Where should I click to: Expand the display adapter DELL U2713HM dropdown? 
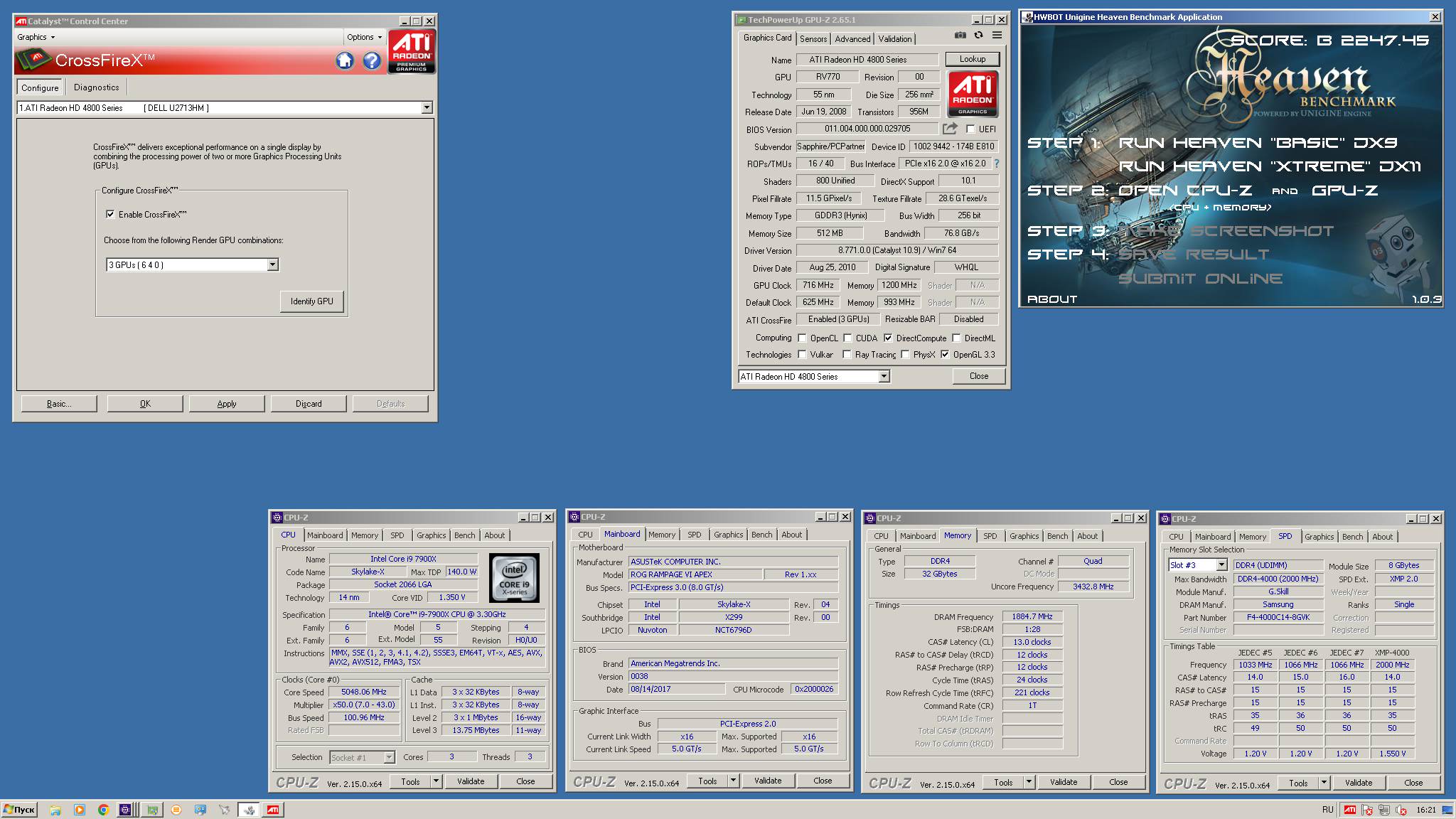pos(427,107)
